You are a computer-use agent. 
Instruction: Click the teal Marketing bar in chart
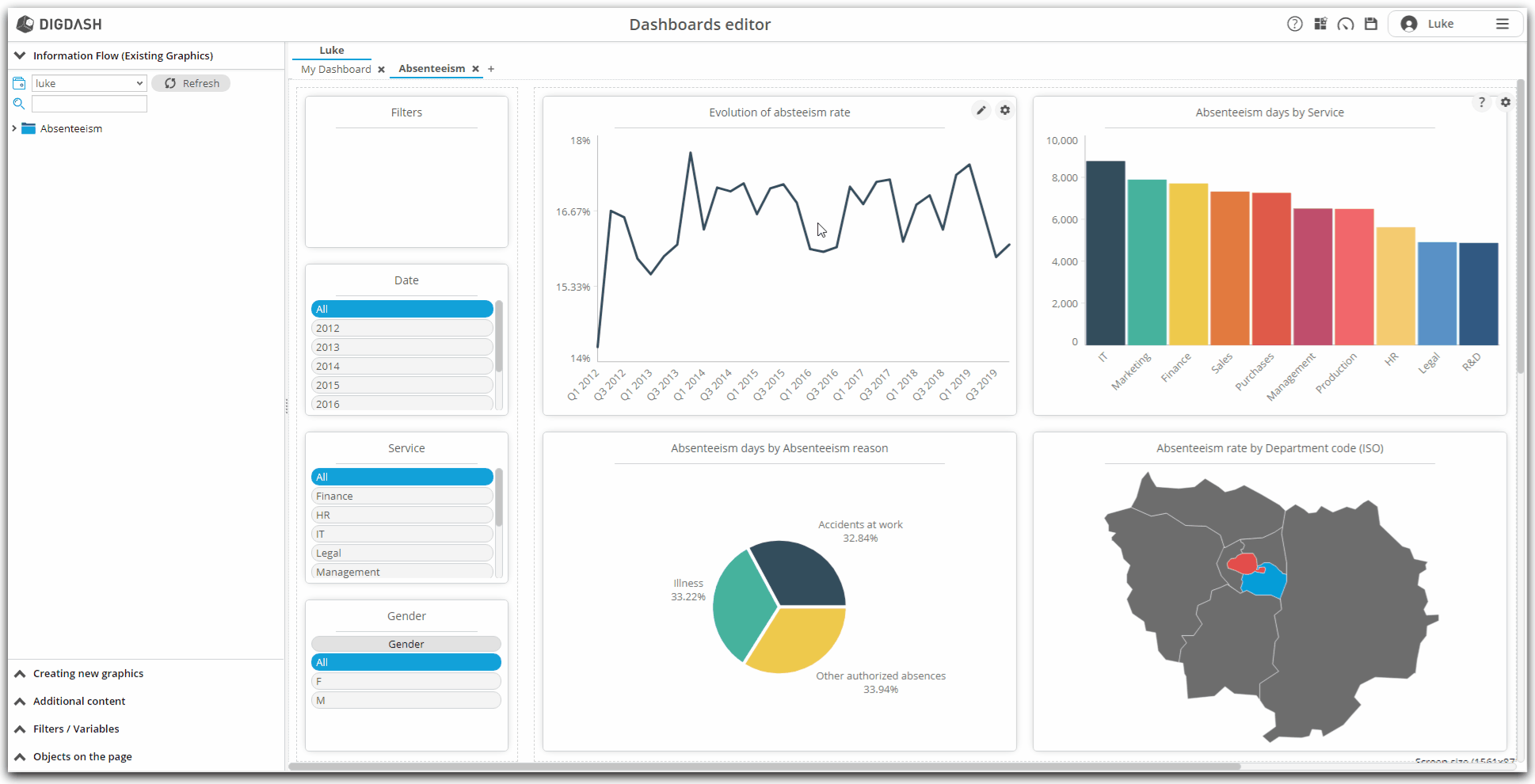pyautogui.click(x=1146, y=261)
